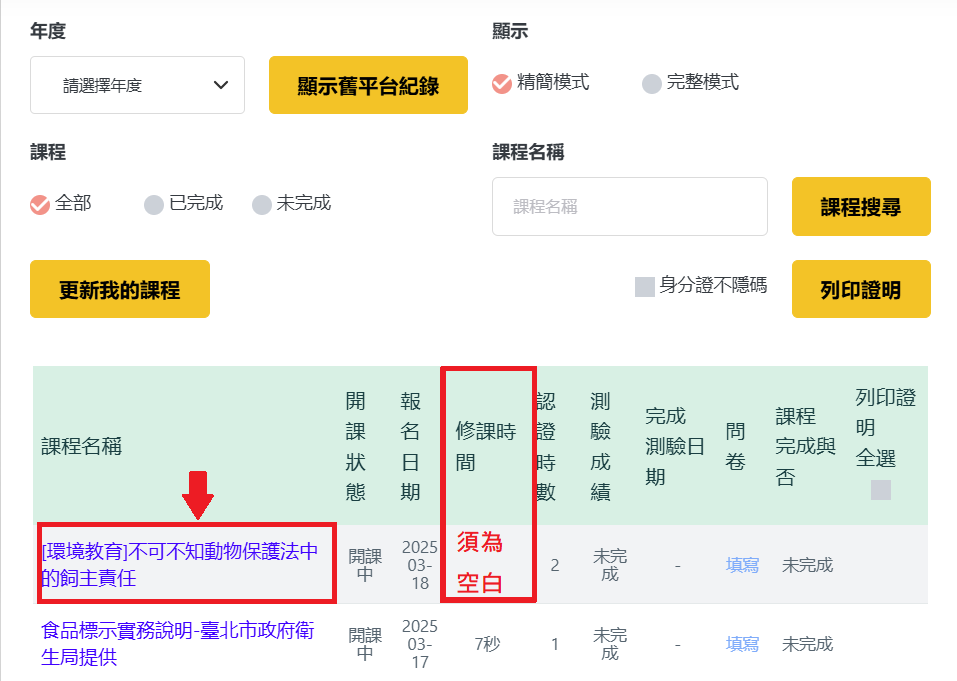
Task: Click the 課程完成與否 column header
Action: click(805, 447)
